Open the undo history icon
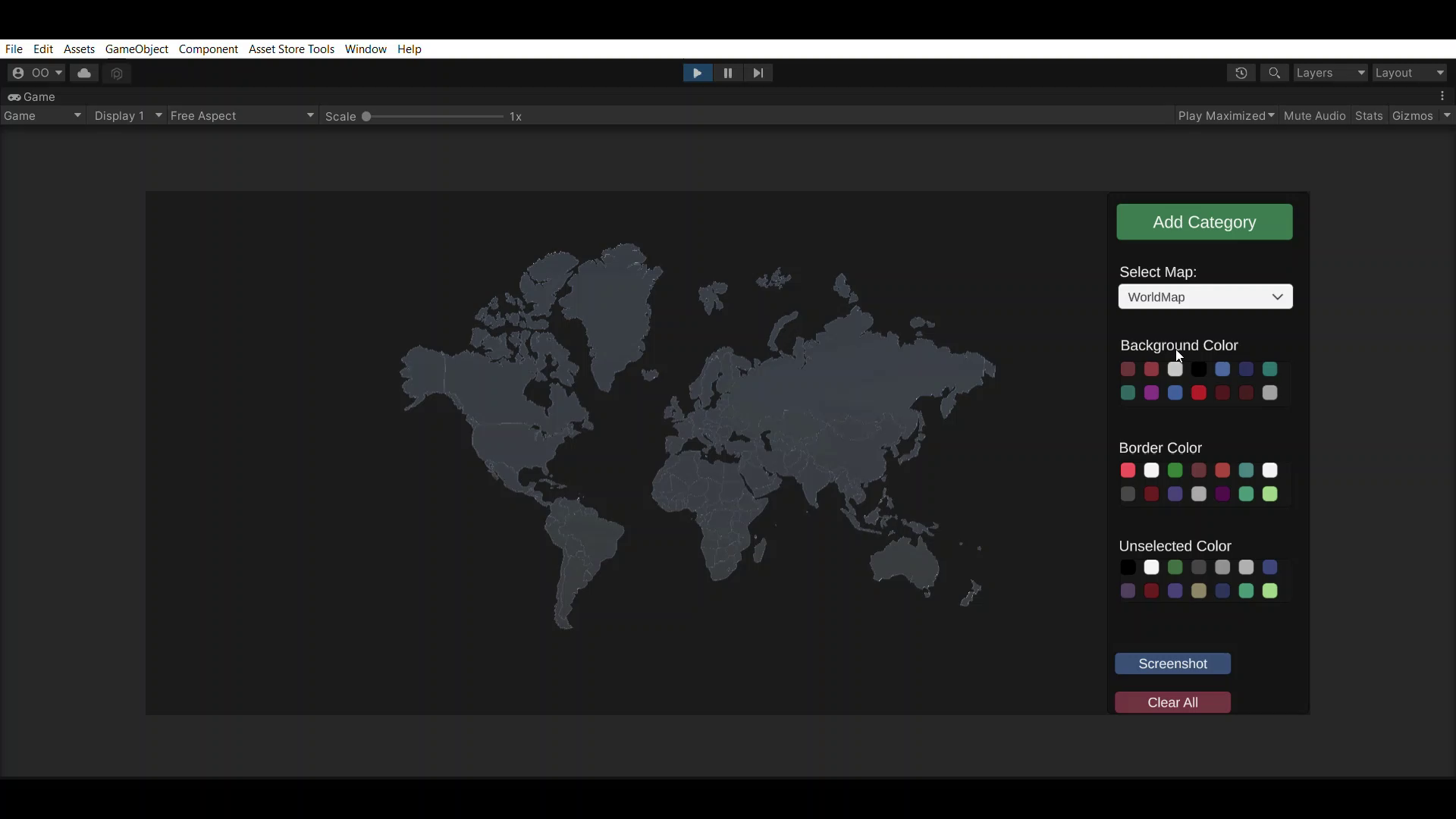This screenshot has height=819, width=1456. (1241, 73)
